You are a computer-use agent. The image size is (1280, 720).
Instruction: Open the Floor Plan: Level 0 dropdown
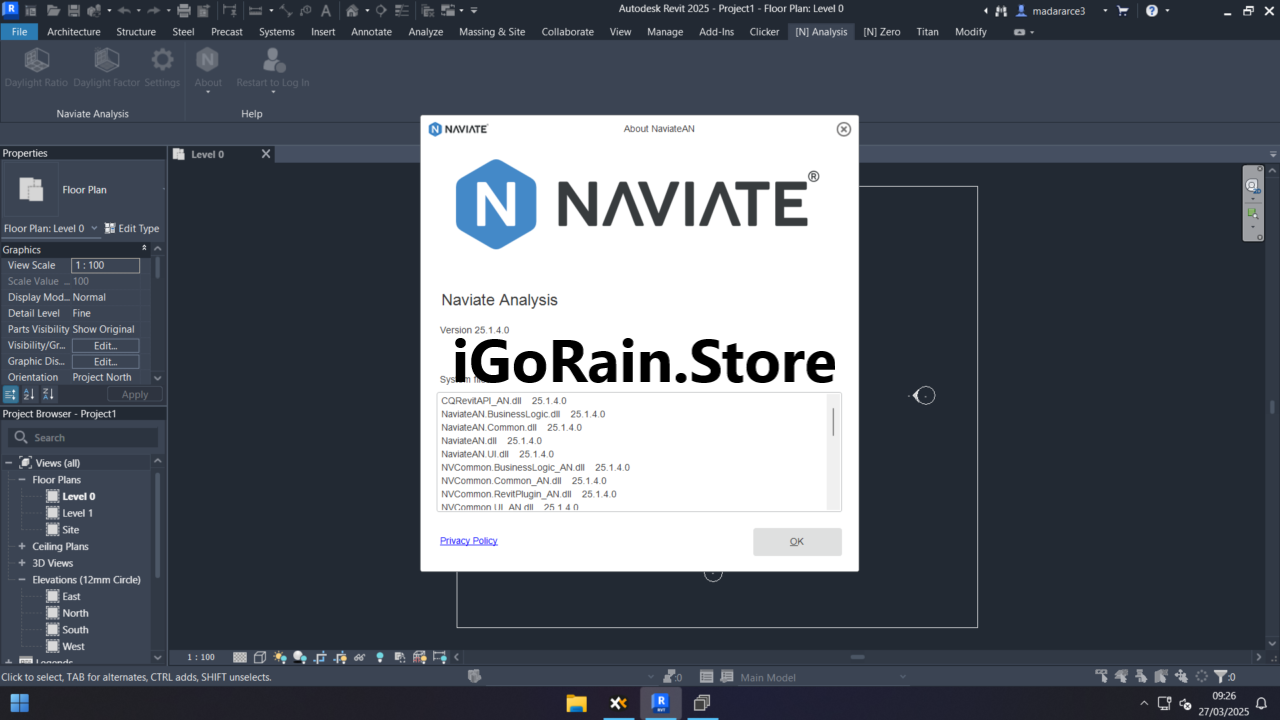pos(94,228)
